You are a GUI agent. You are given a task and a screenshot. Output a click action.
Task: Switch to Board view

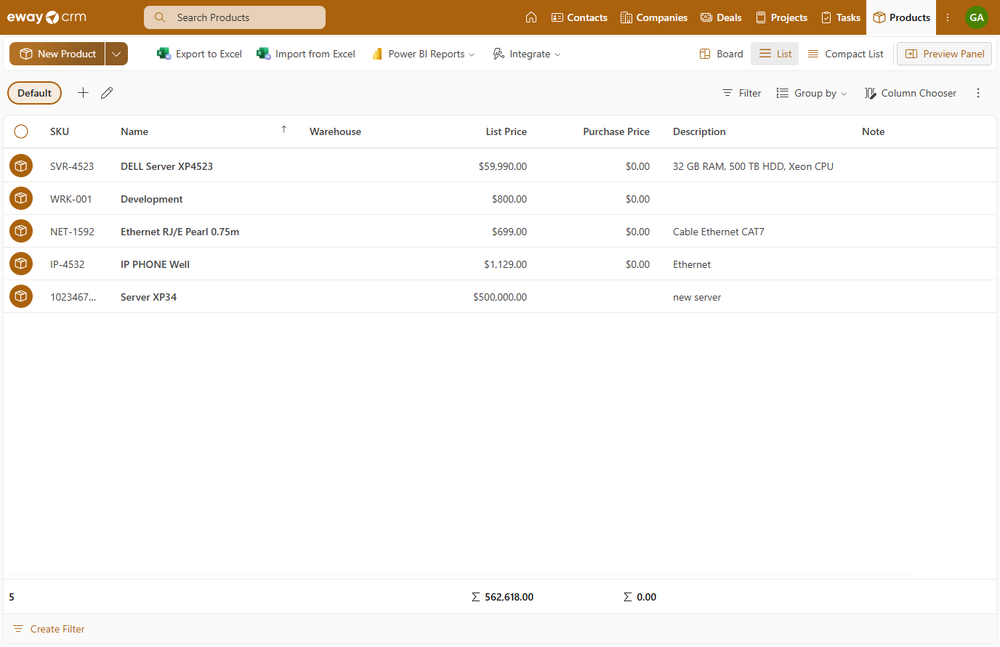pyautogui.click(x=721, y=54)
